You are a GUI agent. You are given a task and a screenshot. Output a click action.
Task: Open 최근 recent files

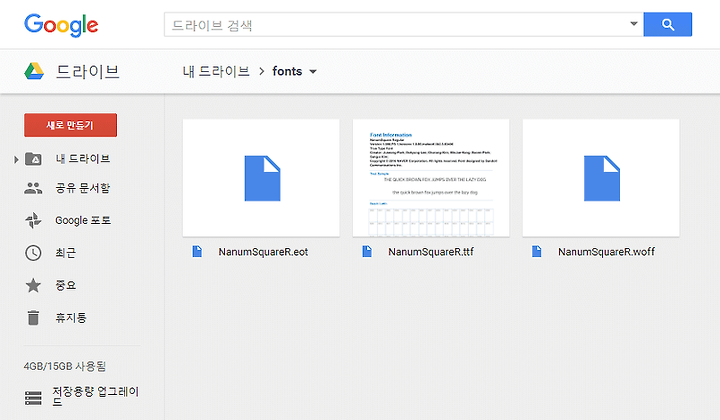pyautogui.click(x=66, y=253)
